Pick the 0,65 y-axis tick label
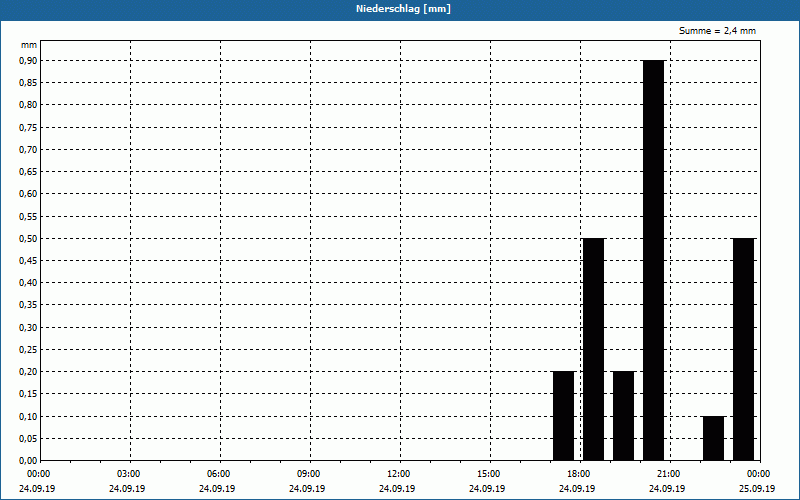 tap(28, 172)
